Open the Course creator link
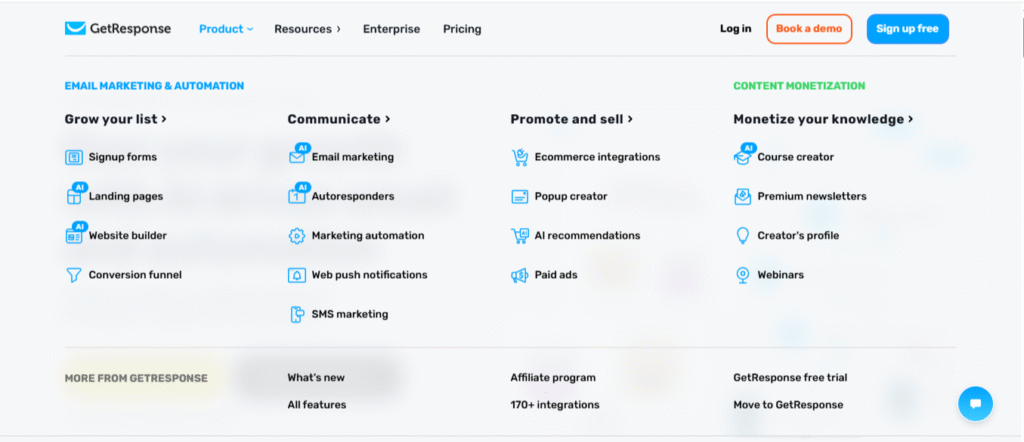Screen dimensions: 1024x442 click(x=795, y=157)
